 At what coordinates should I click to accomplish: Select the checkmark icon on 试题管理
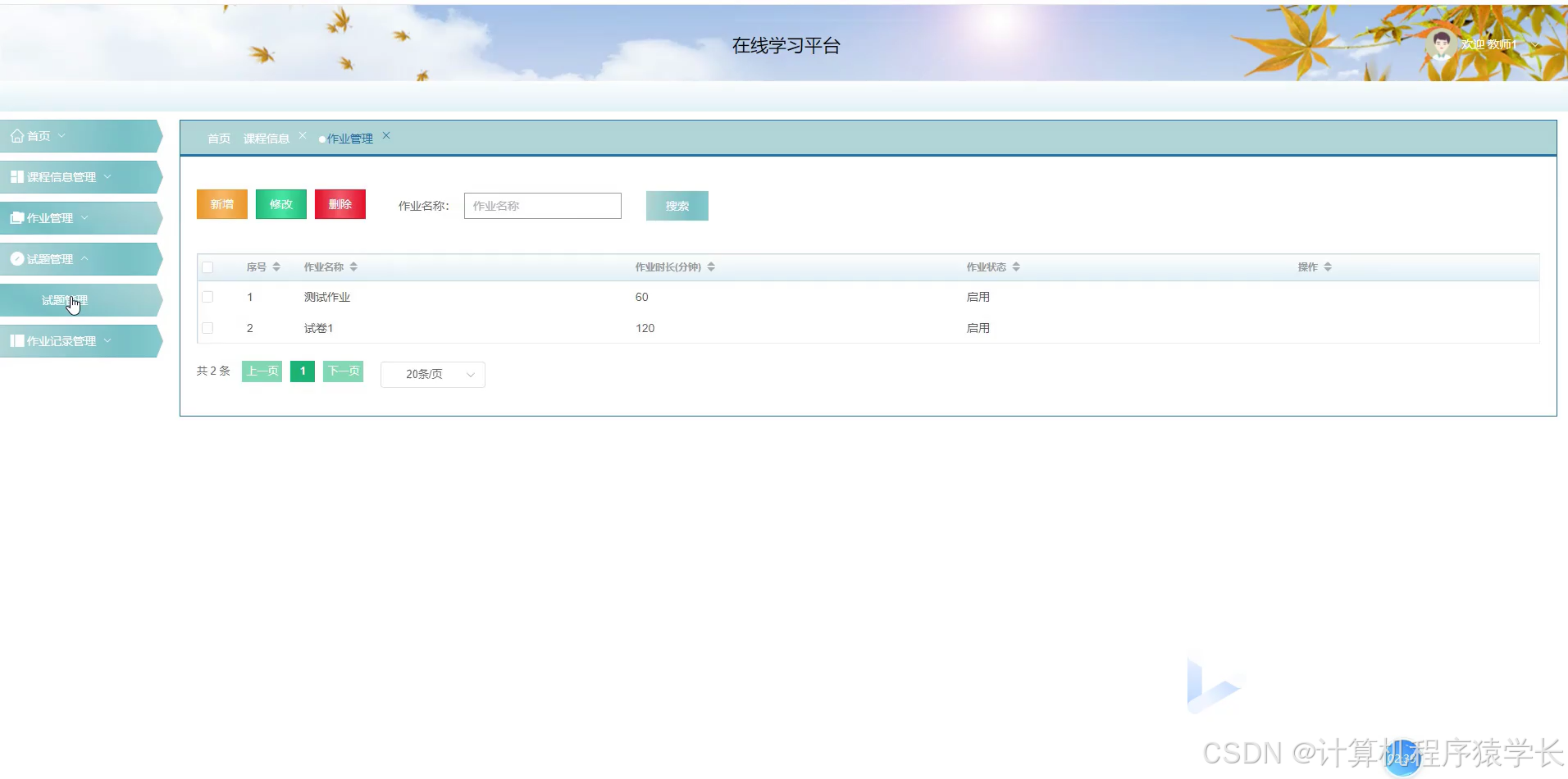[16, 258]
